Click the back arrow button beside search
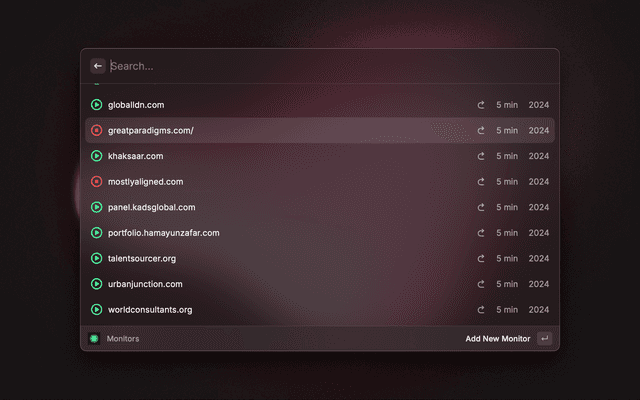 98,66
